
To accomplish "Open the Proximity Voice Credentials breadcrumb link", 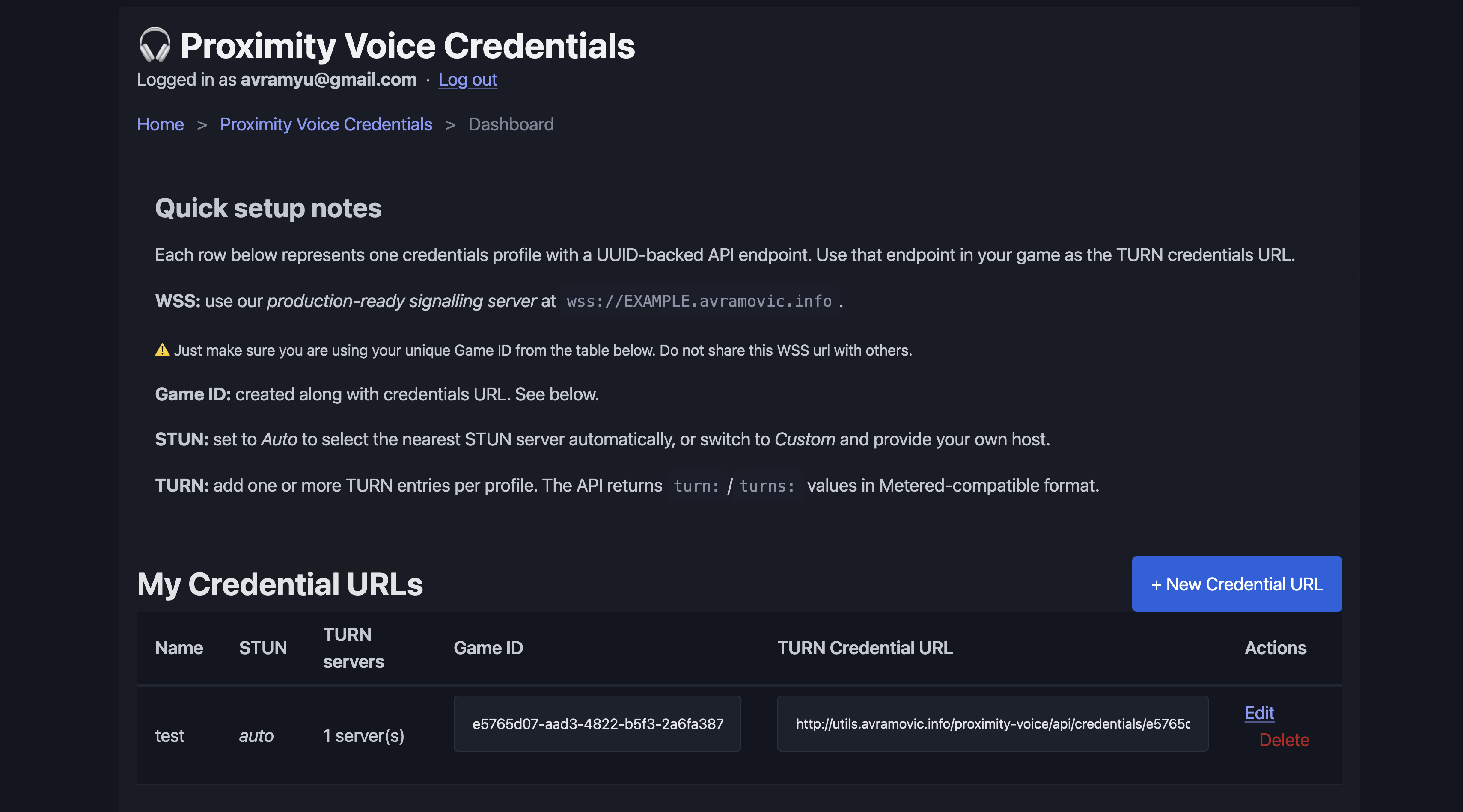I will coord(325,124).
